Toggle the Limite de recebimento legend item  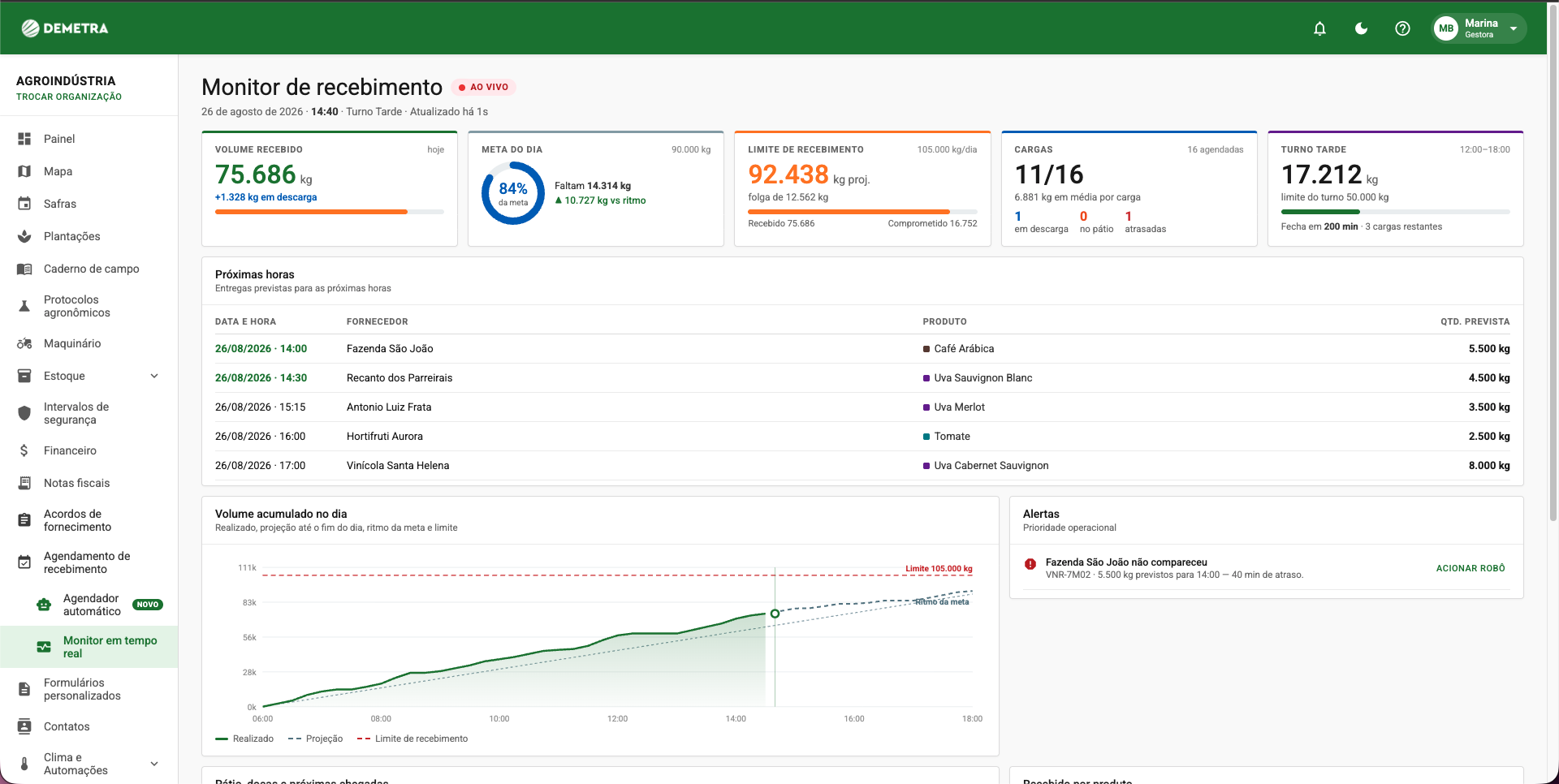[412, 739]
